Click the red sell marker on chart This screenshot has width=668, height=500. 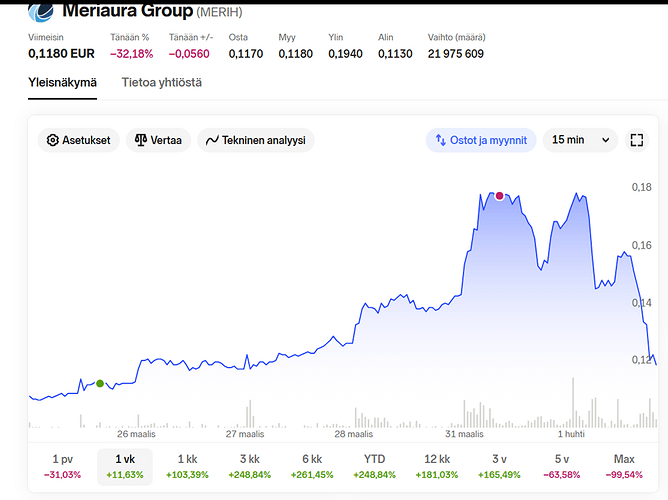pyautogui.click(x=499, y=196)
